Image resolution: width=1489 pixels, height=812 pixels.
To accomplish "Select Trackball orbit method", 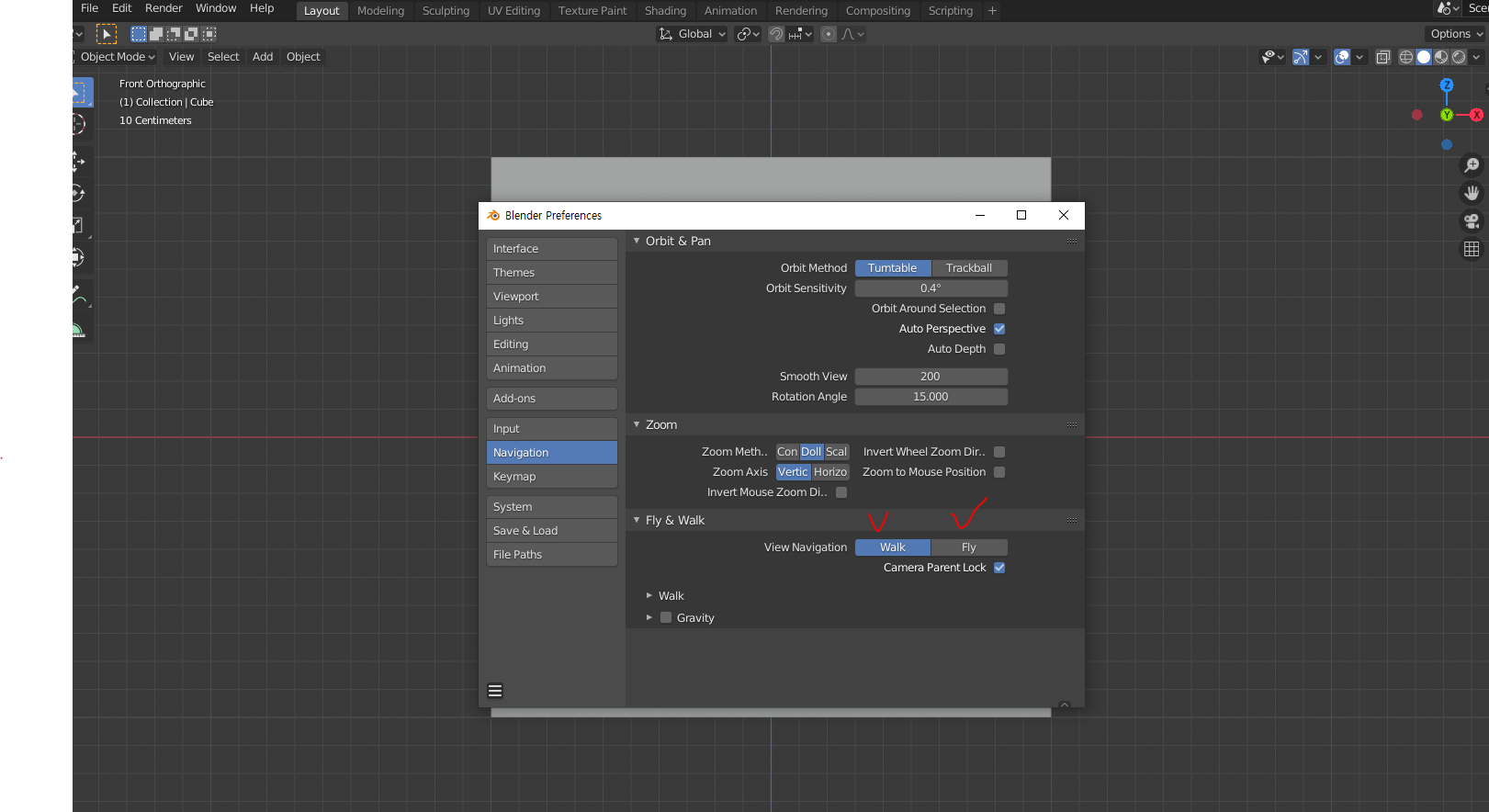I will coord(969,268).
